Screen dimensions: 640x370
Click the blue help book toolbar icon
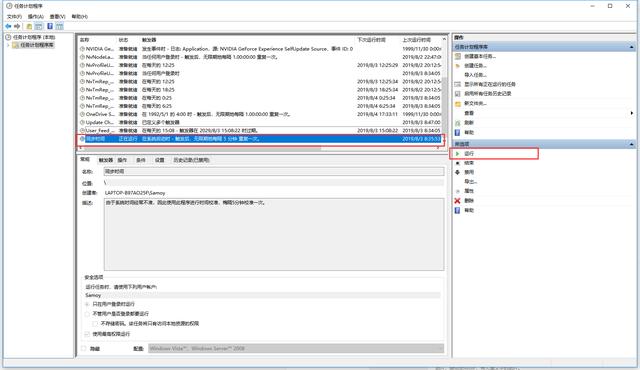click(x=50, y=26)
